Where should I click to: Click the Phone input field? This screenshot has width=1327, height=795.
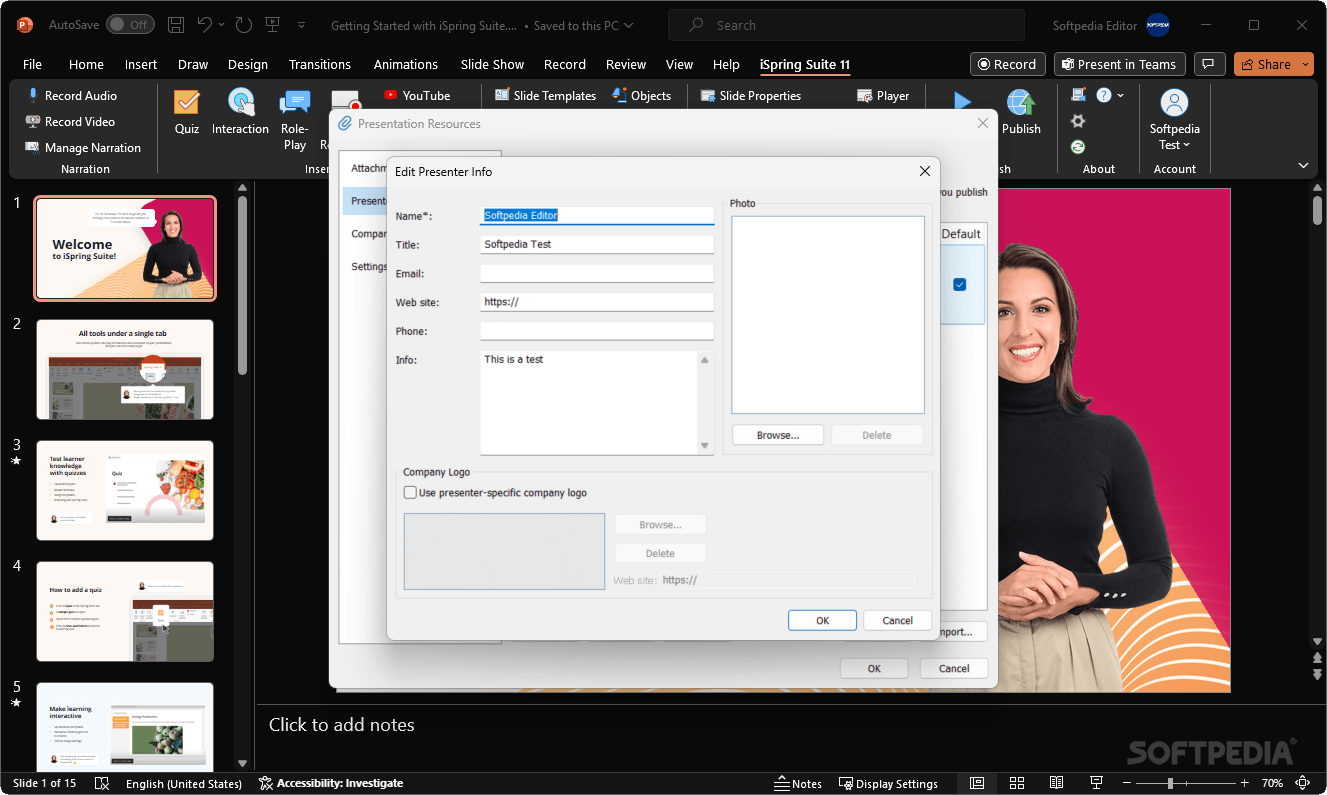[597, 331]
